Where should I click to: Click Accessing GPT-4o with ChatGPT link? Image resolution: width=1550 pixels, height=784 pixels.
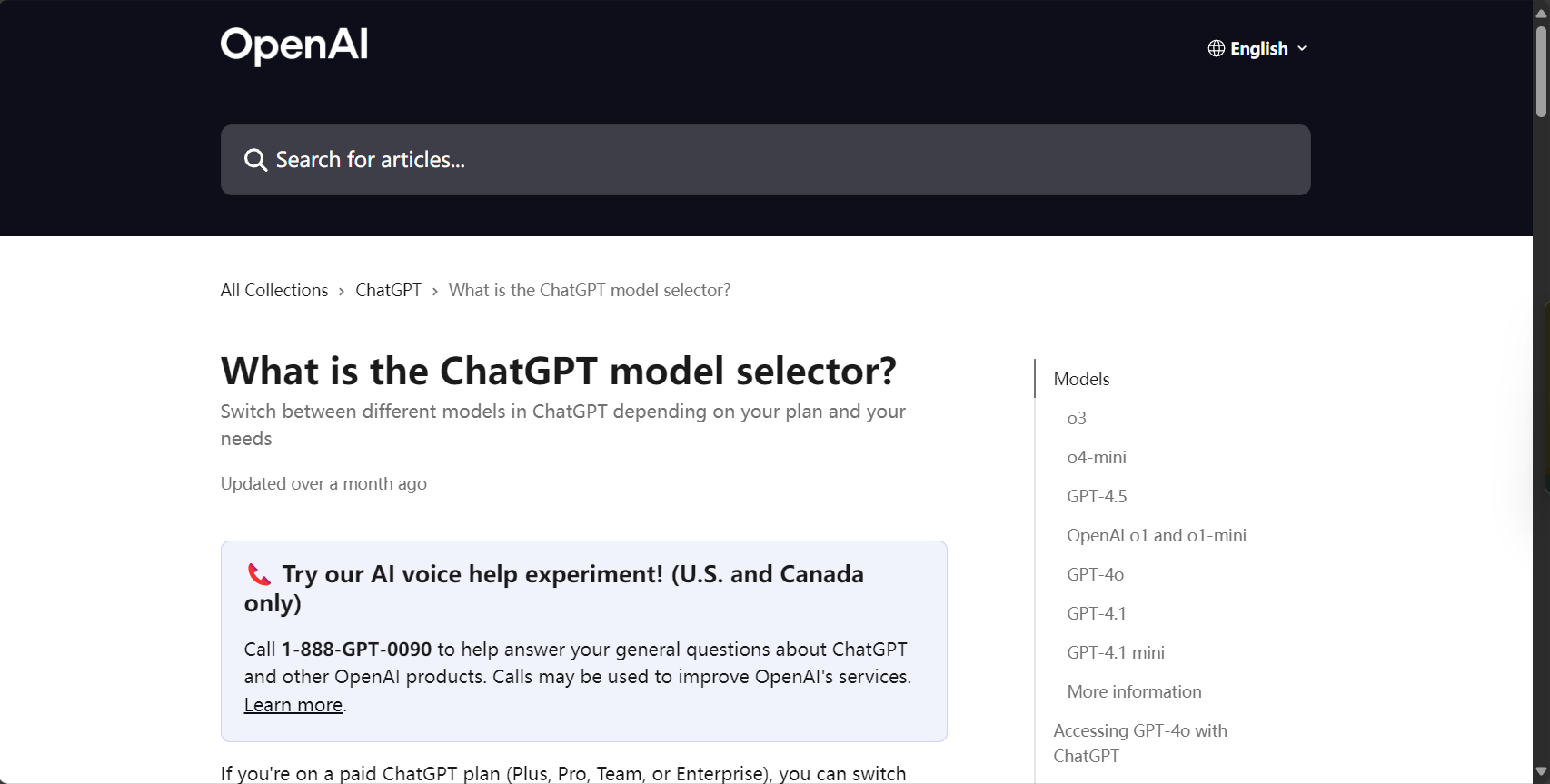1140,743
